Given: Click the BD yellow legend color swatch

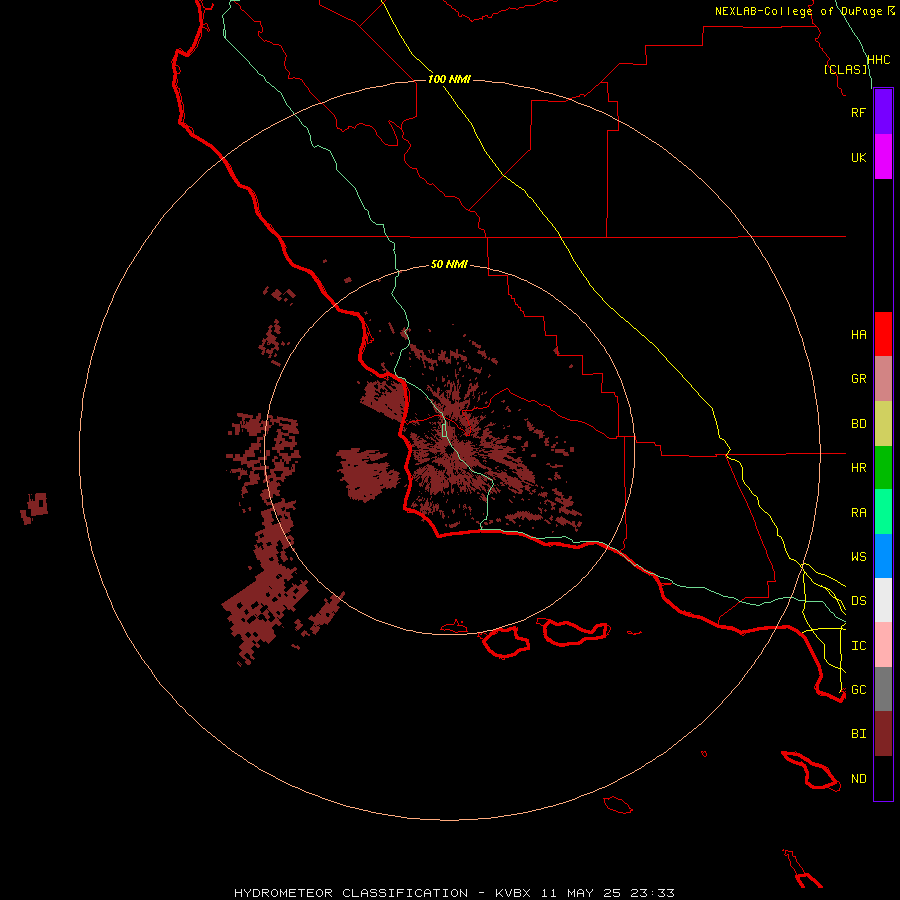Looking at the screenshot, I should [x=883, y=424].
